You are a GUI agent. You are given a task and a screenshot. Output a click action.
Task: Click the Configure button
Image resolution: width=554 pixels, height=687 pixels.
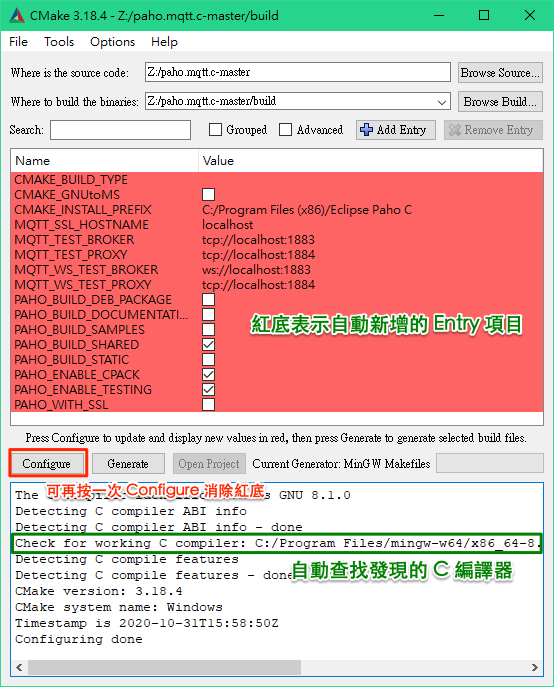tap(46, 464)
